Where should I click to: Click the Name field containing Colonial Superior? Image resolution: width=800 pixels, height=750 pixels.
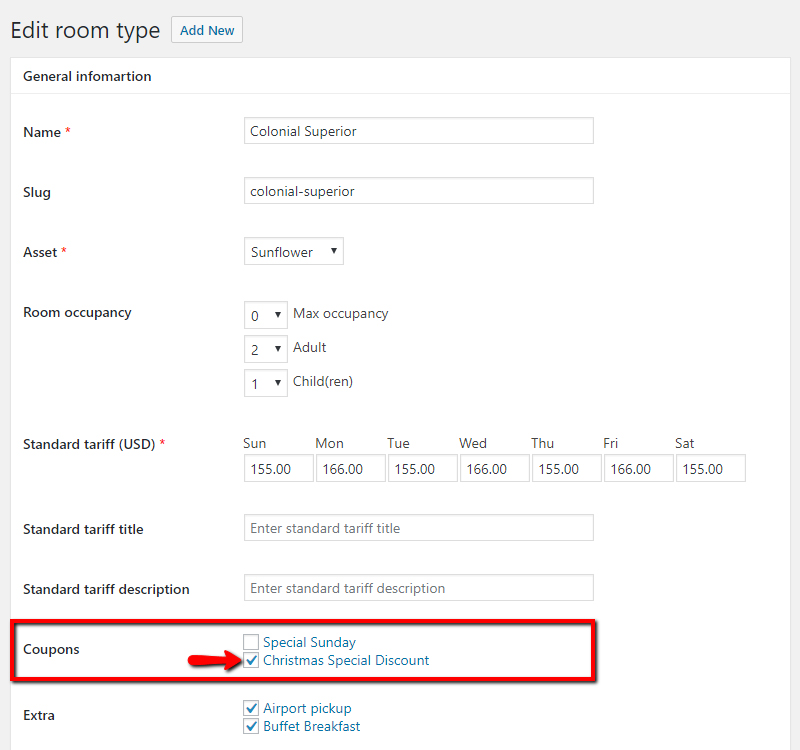[x=418, y=130]
